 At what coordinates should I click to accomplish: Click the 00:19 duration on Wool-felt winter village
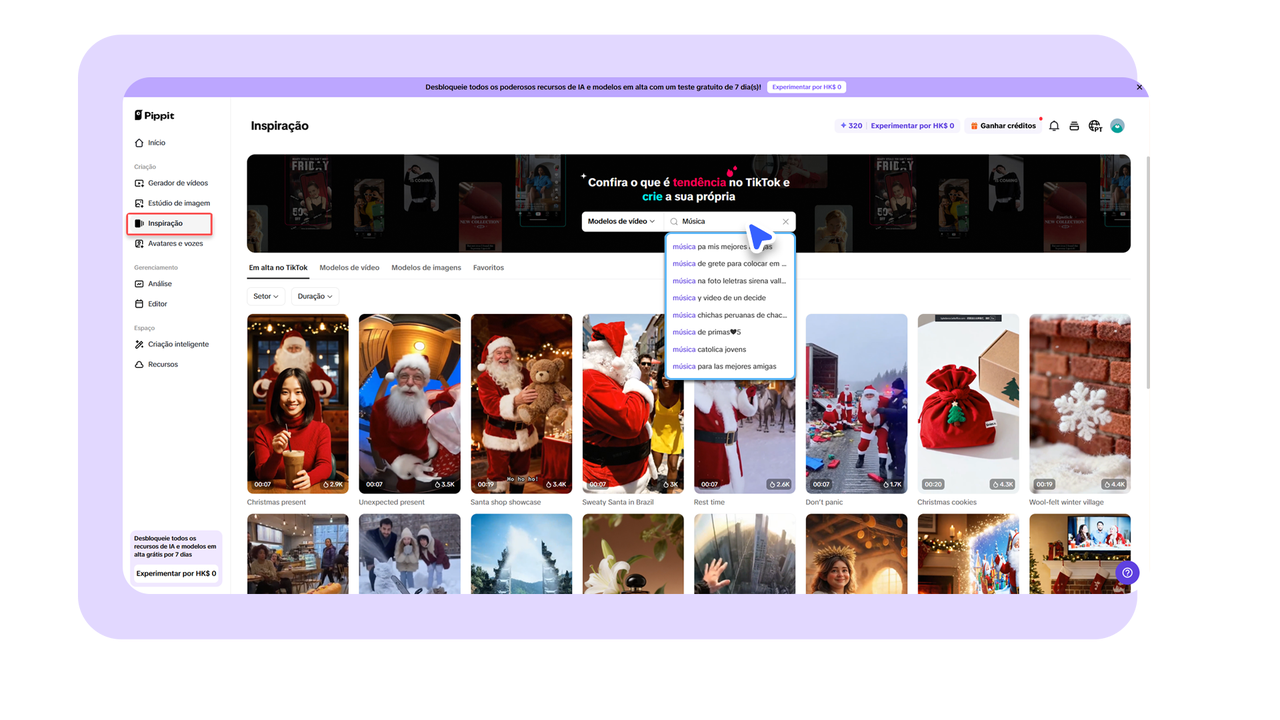pos(1044,484)
